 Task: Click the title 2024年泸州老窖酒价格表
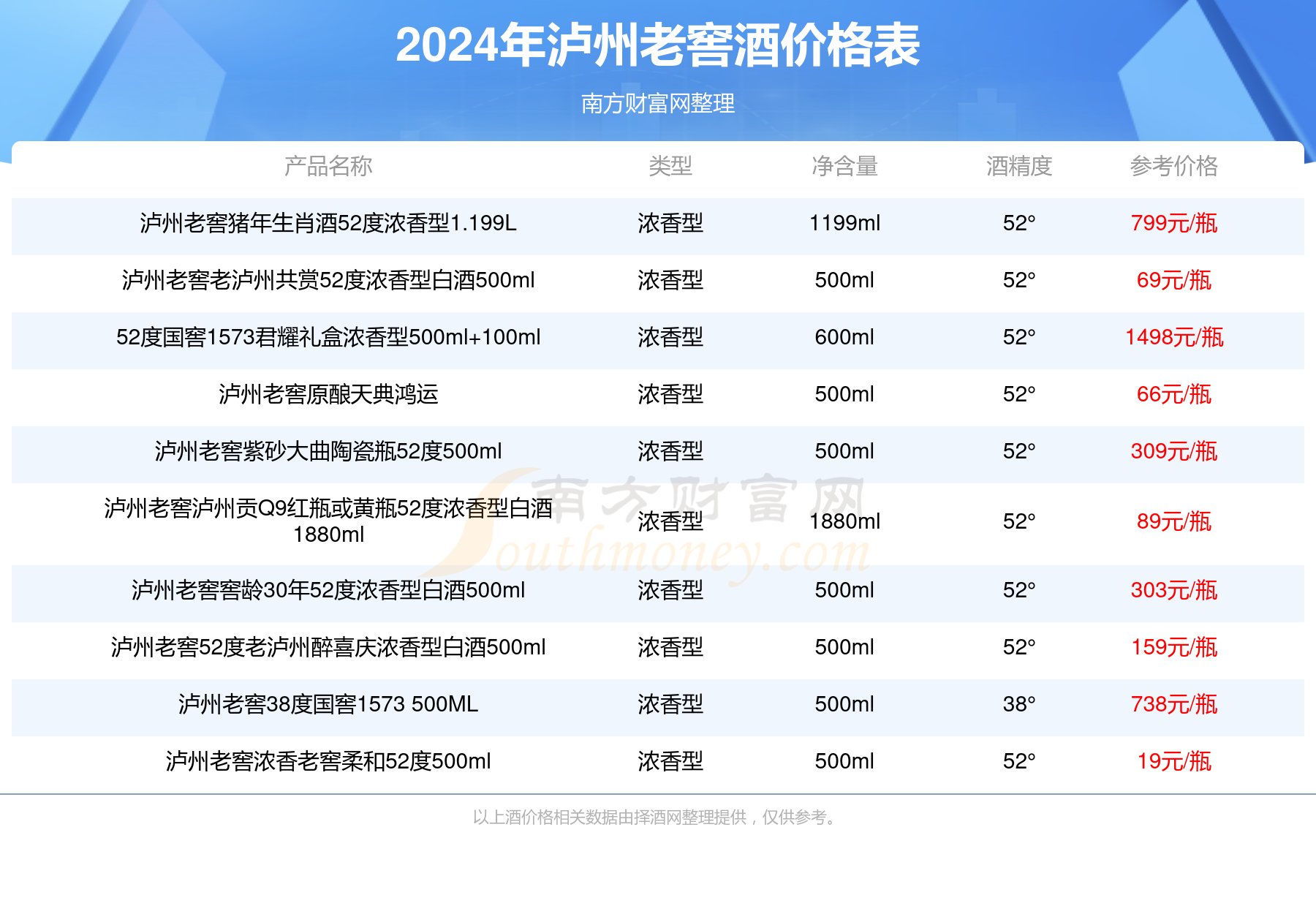(657, 45)
